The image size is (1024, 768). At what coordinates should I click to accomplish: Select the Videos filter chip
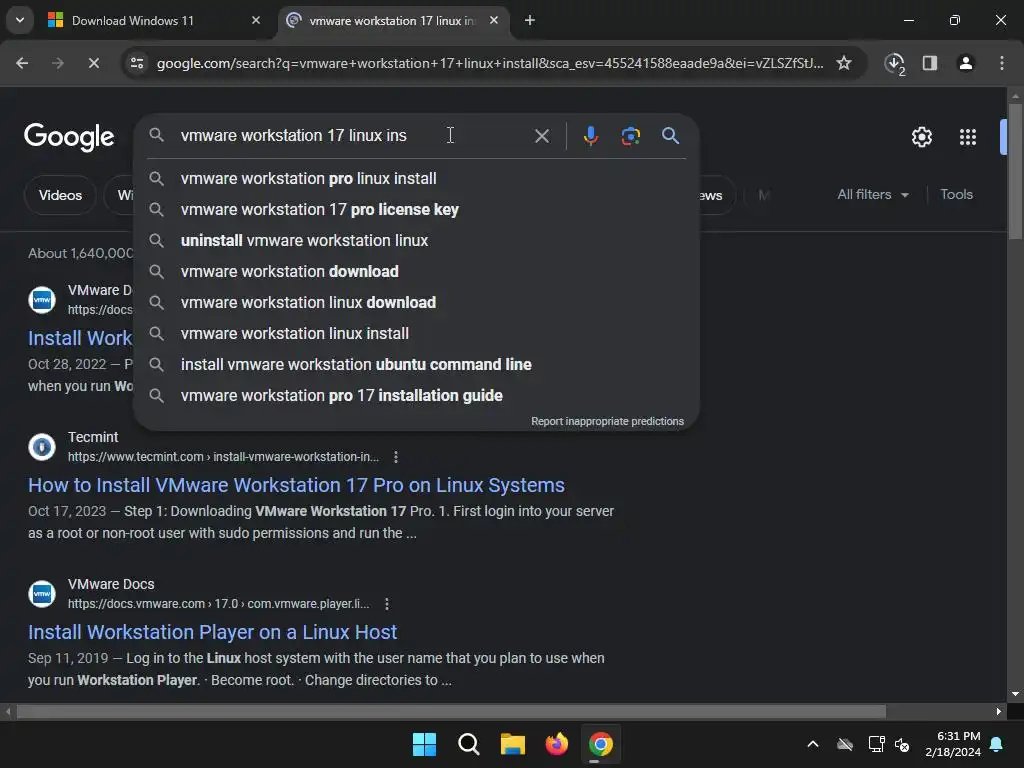click(x=60, y=195)
